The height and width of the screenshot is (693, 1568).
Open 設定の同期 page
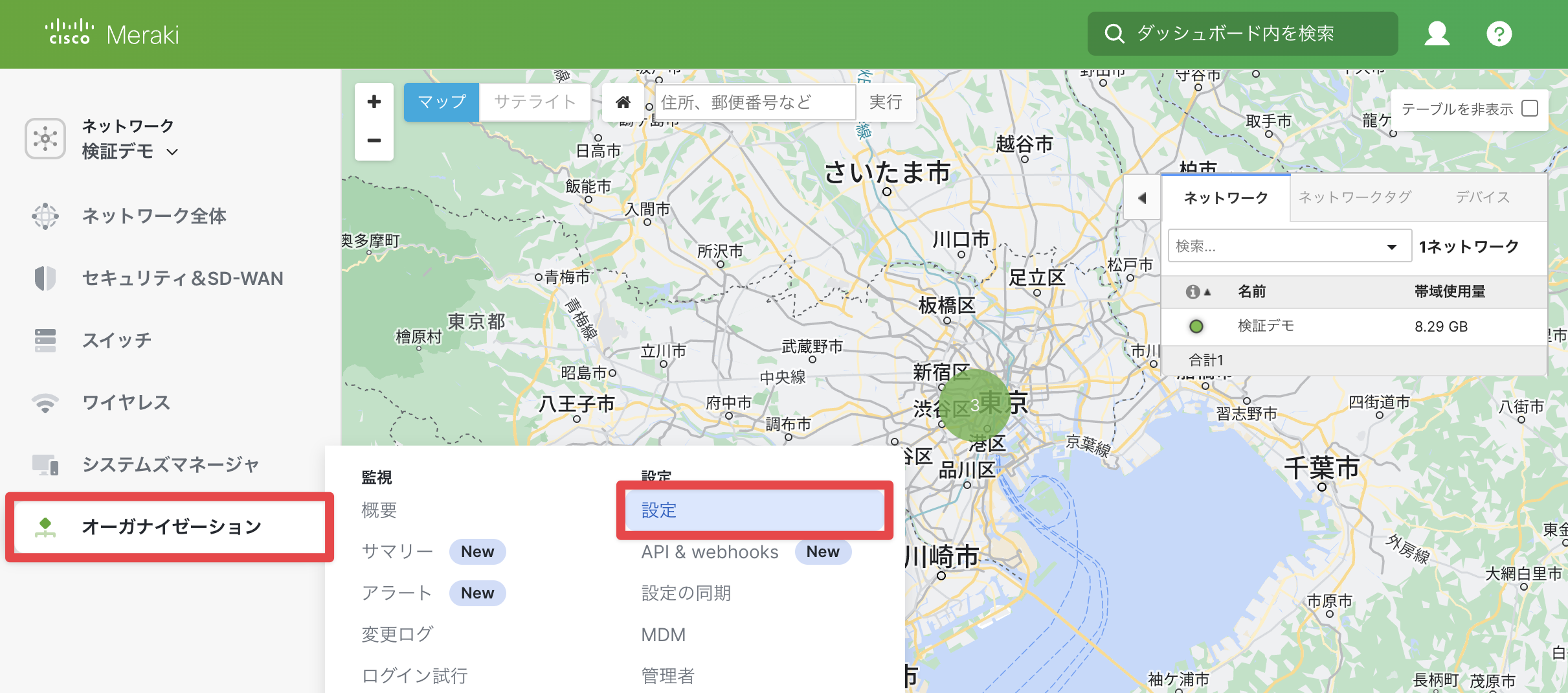point(686,593)
